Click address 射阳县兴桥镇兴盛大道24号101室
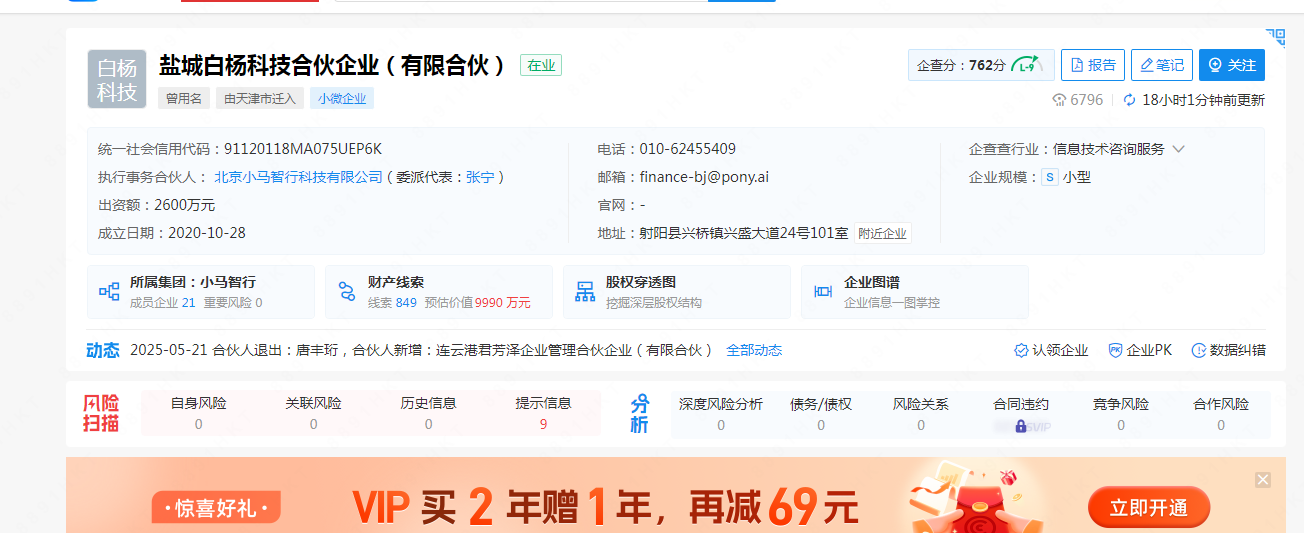 coord(744,233)
